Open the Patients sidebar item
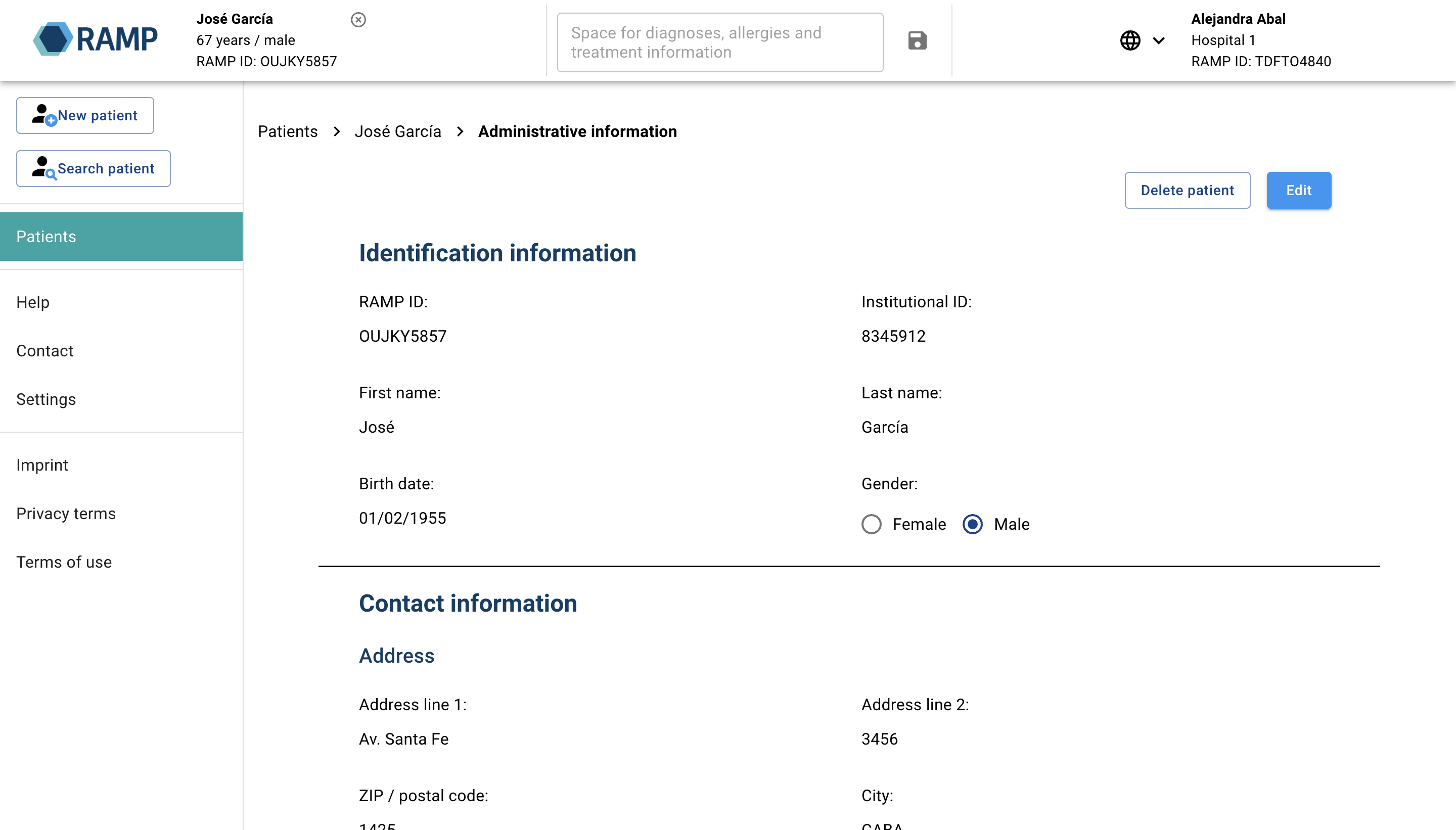 point(121,237)
